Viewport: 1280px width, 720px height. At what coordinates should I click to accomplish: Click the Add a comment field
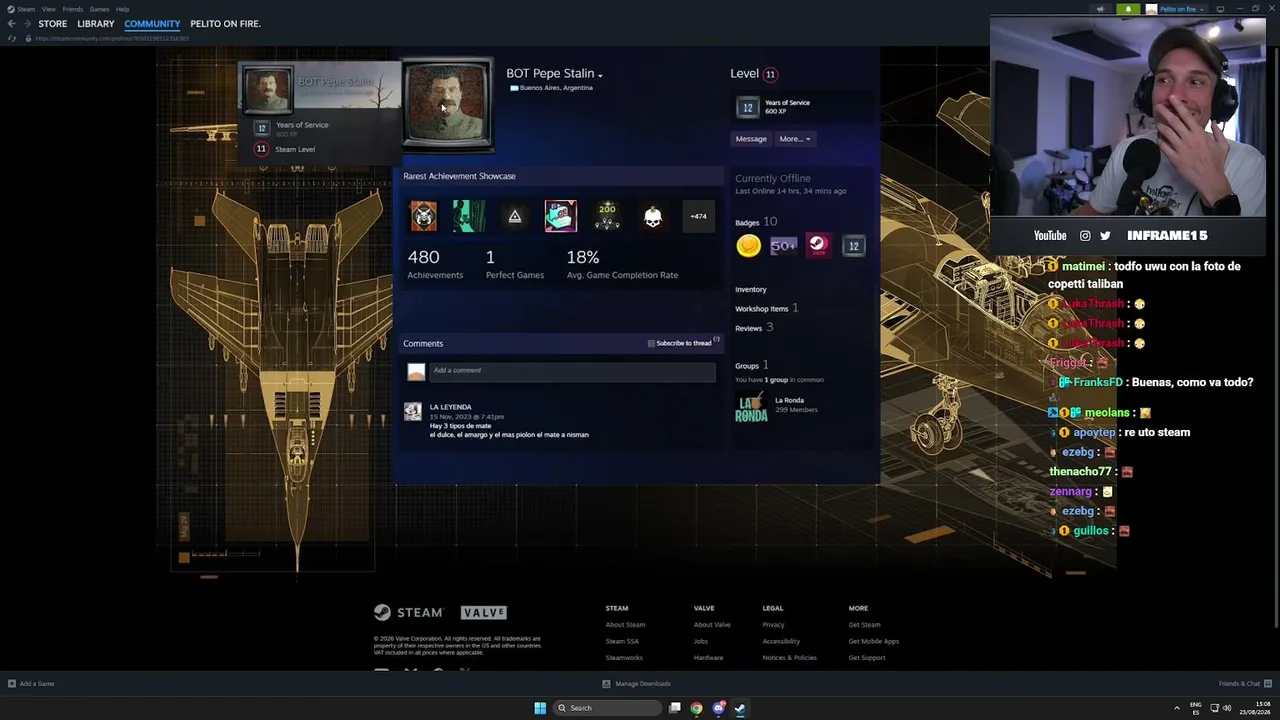(572, 371)
